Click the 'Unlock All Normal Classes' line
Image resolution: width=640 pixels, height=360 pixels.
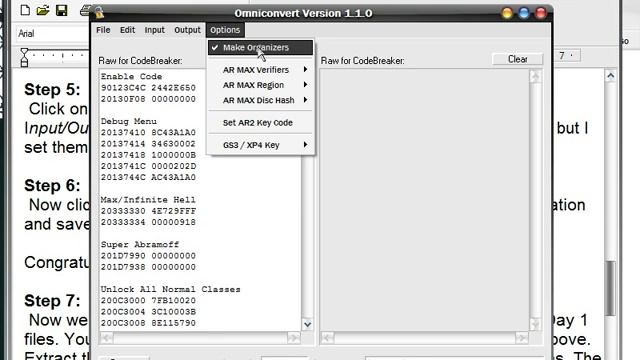171,289
